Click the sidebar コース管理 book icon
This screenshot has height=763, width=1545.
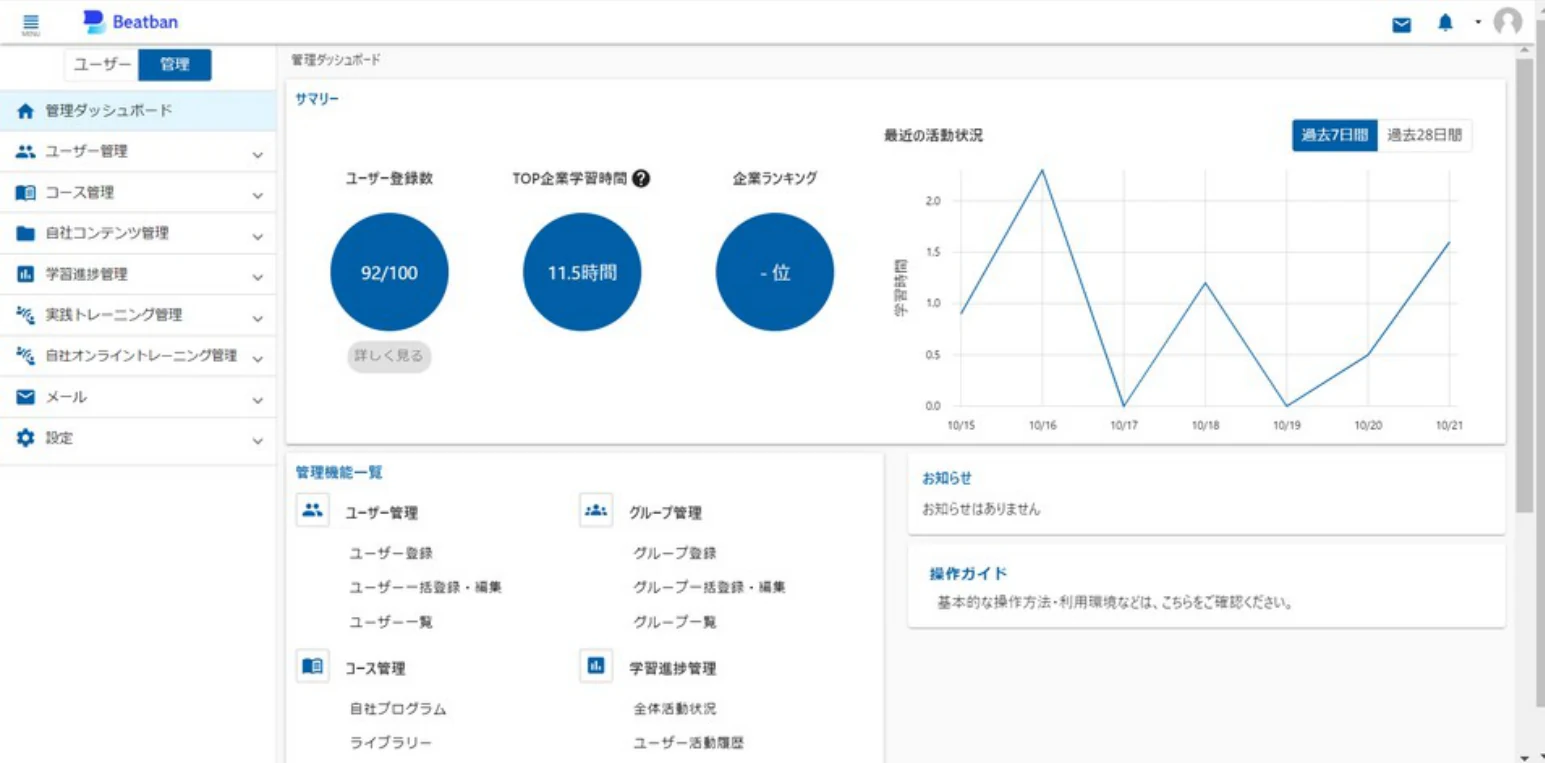pyautogui.click(x=26, y=193)
